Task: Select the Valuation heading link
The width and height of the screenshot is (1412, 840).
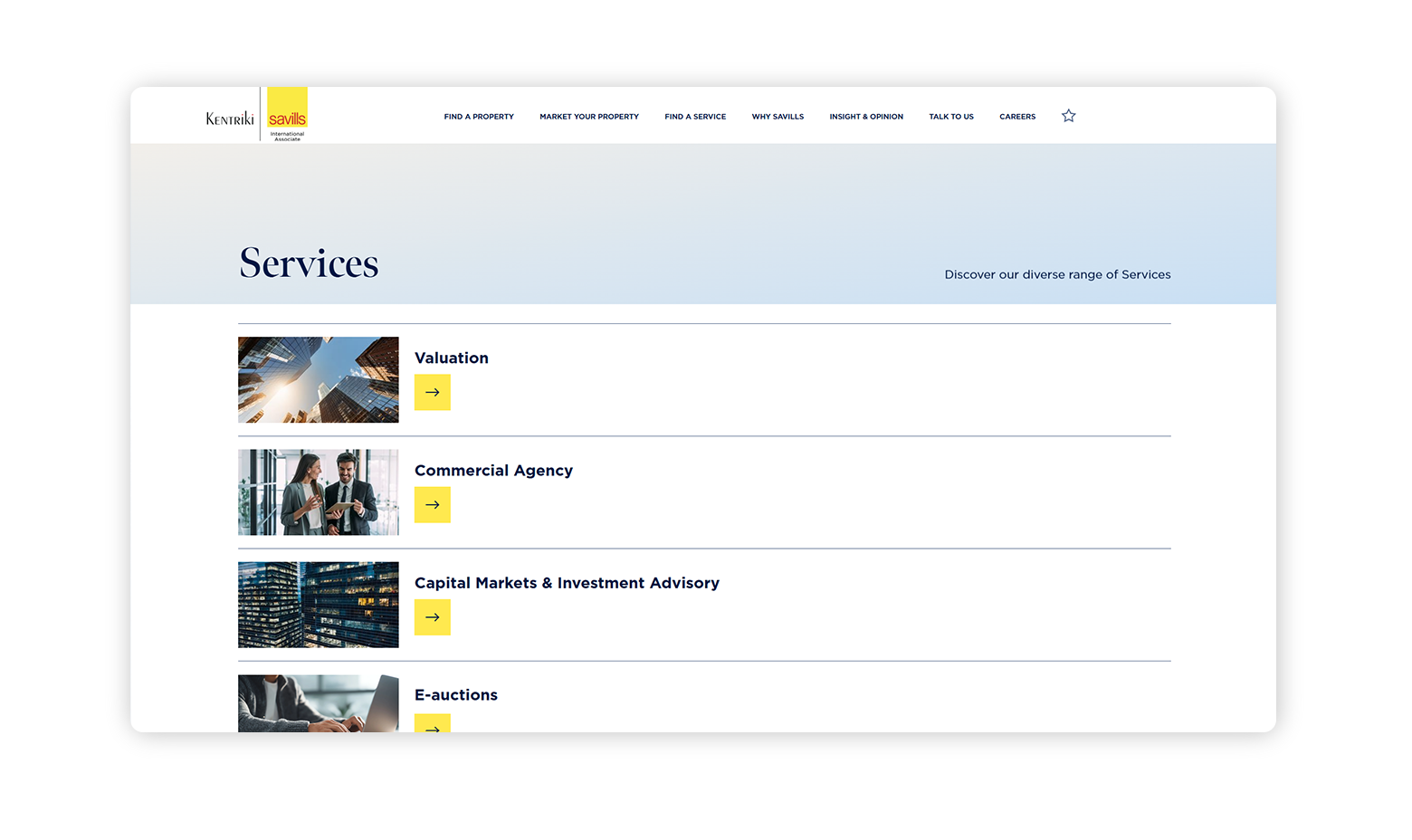Action: pyautogui.click(x=451, y=358)
